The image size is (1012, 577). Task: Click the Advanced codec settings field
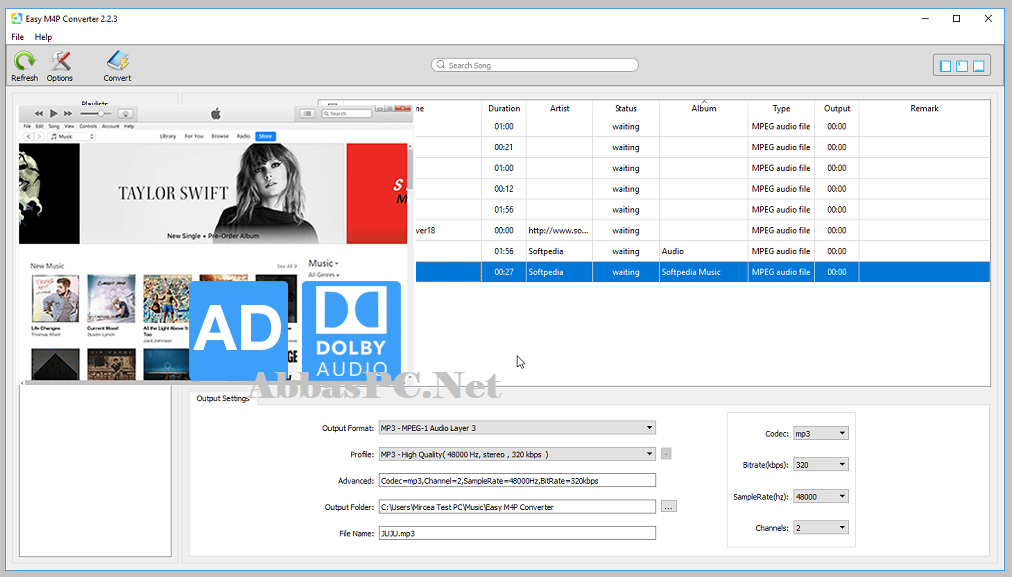coord(517,481)
